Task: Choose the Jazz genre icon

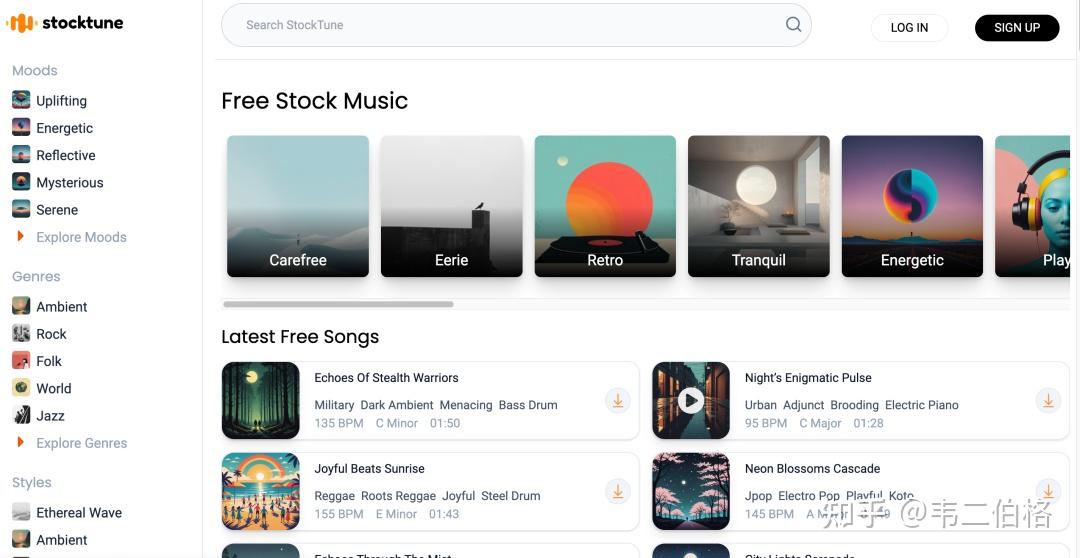Action: (21, 416)
